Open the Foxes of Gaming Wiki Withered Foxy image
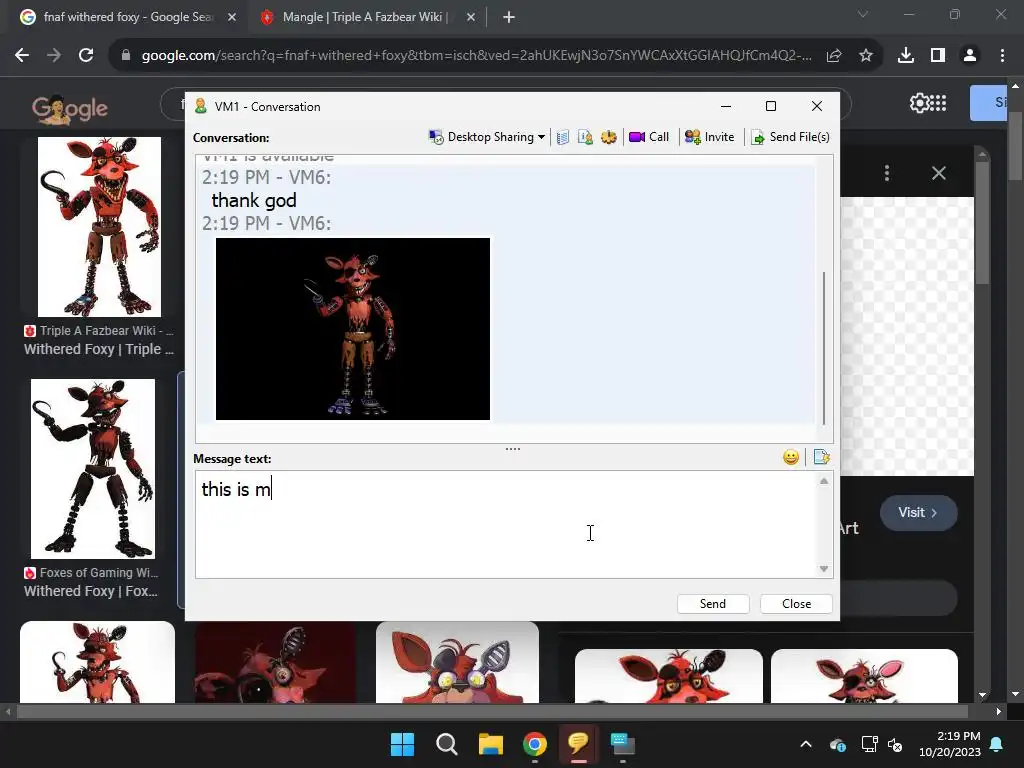The width and height of the screenshot is (1024, 768). coord(93,468)
